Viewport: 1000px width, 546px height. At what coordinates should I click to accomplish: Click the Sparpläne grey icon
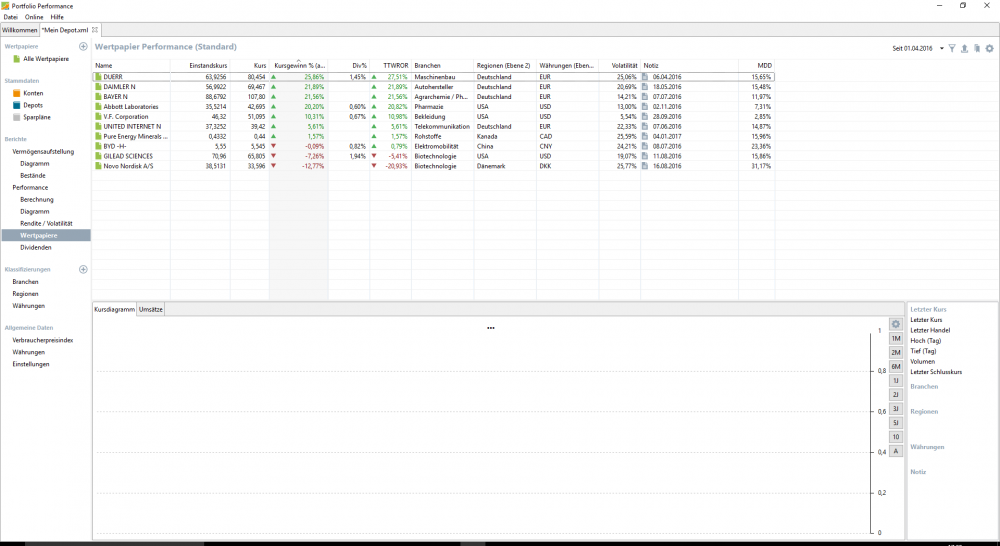pos(17,117)
